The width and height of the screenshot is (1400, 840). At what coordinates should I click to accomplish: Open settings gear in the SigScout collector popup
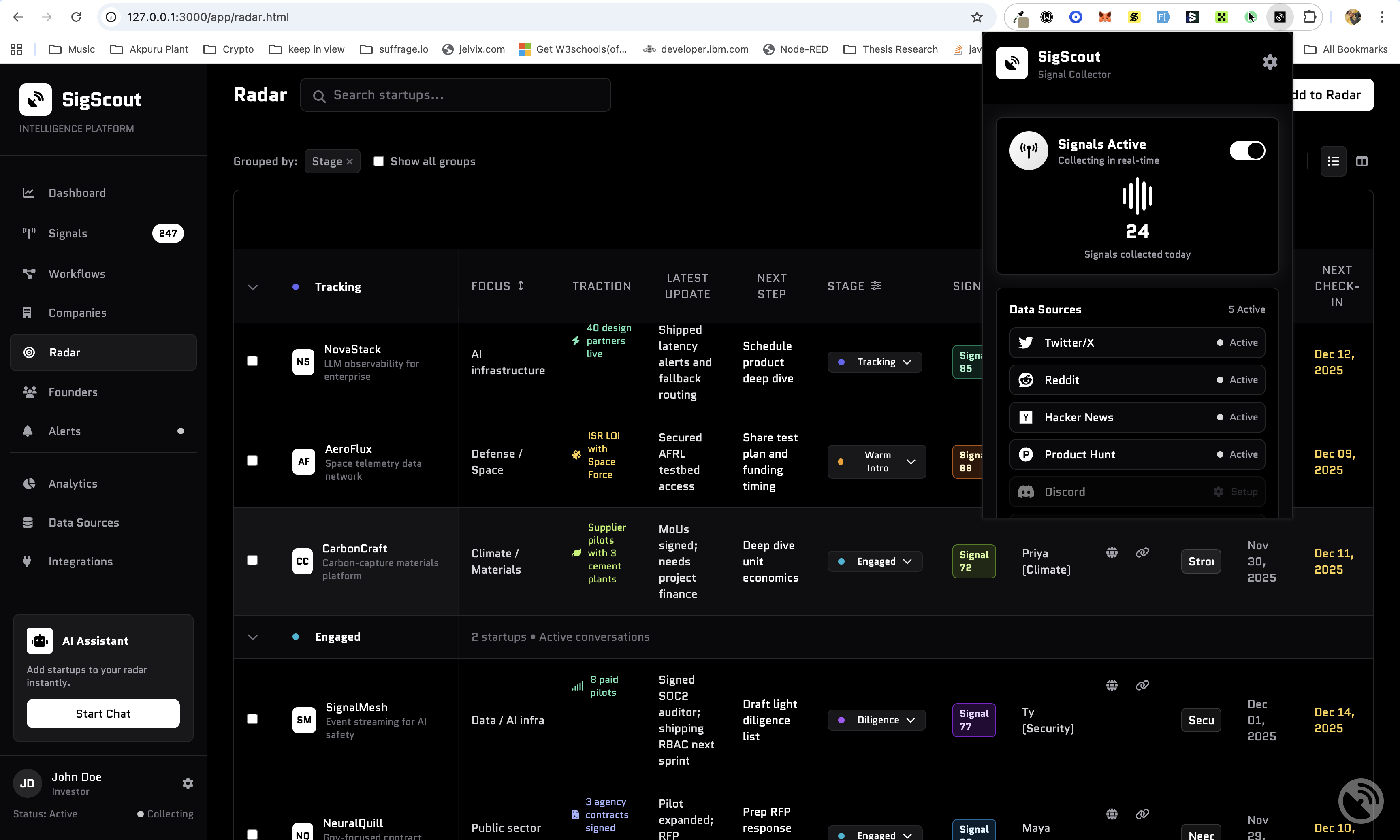tap(1269, 62)
